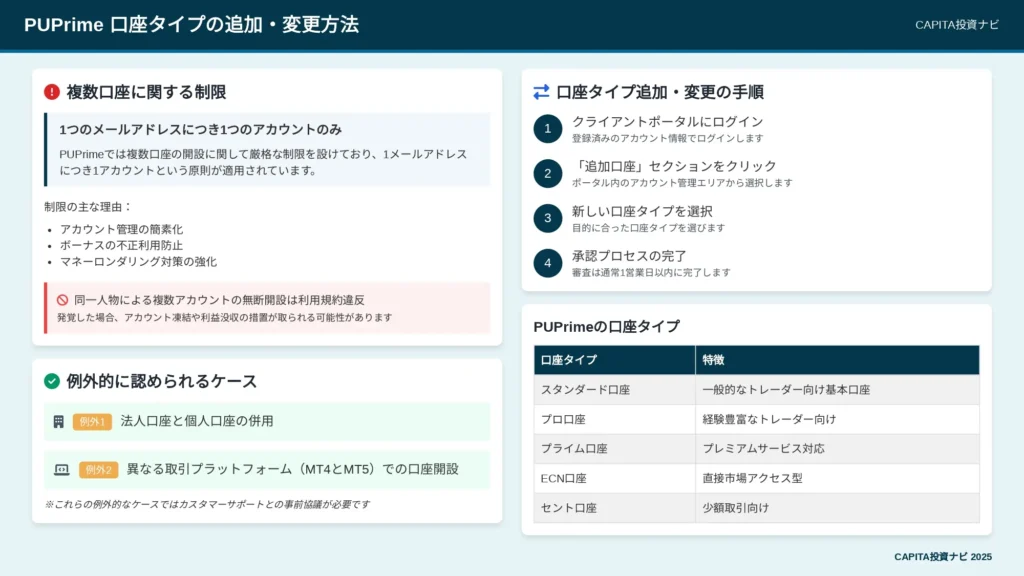The width and height of the screenshot is (1024, 576).
Task: Click the table cell ECN口座
Action: (x=615, y=478)
